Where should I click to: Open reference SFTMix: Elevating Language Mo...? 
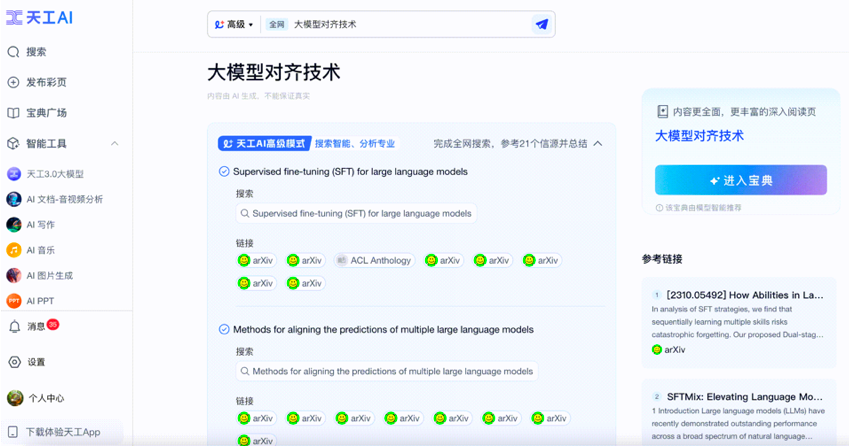pyautogui.click(x=744, y=397)
